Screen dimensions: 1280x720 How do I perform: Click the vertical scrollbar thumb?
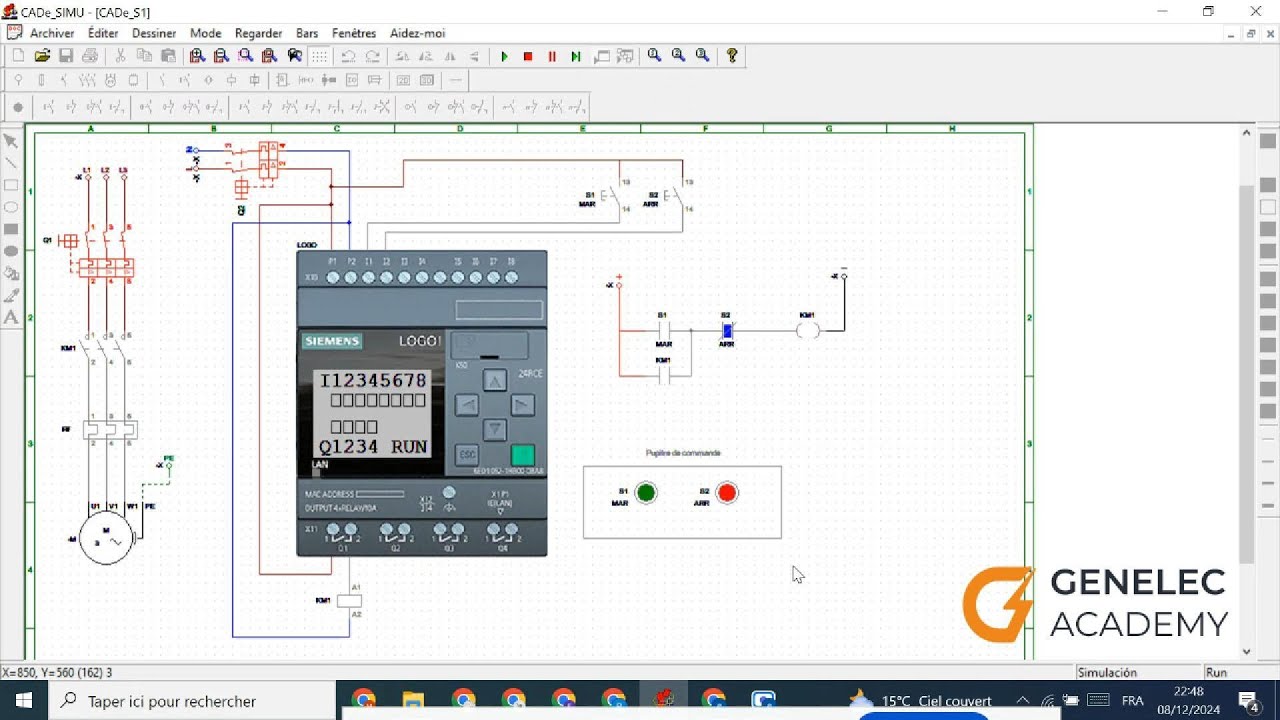coord(1246,372)
